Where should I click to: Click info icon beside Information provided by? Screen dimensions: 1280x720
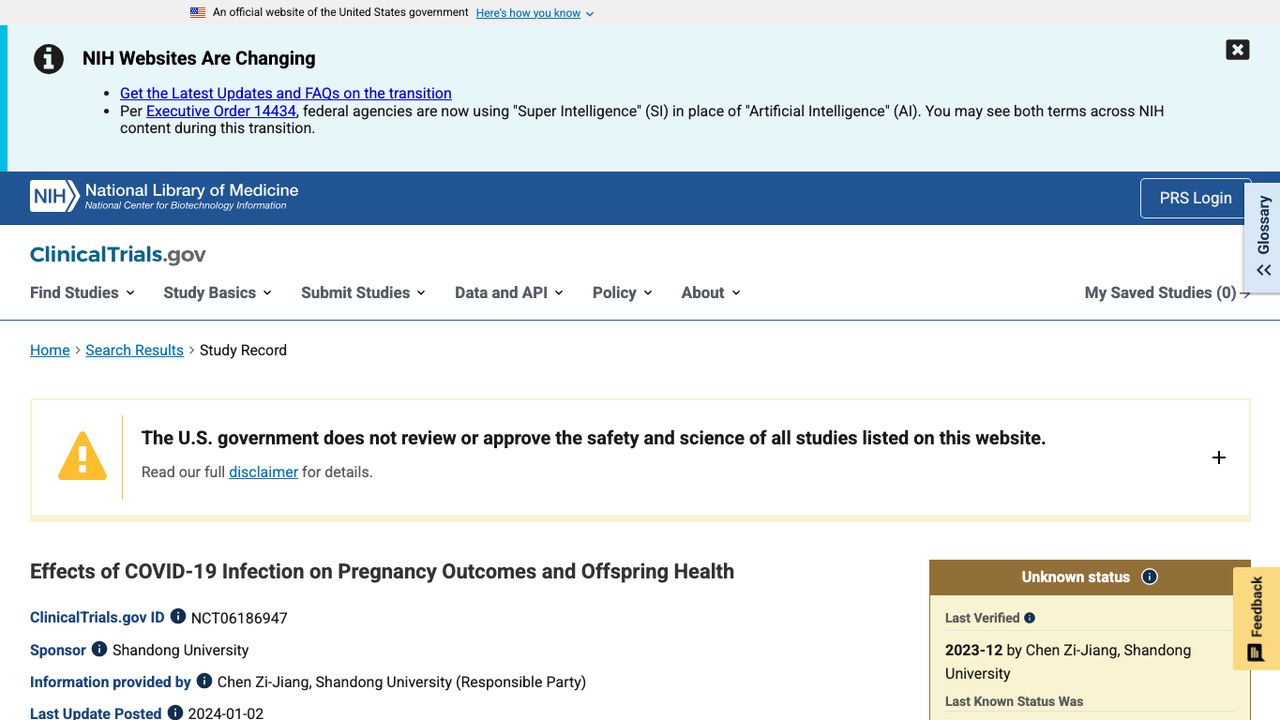[204, 681]
